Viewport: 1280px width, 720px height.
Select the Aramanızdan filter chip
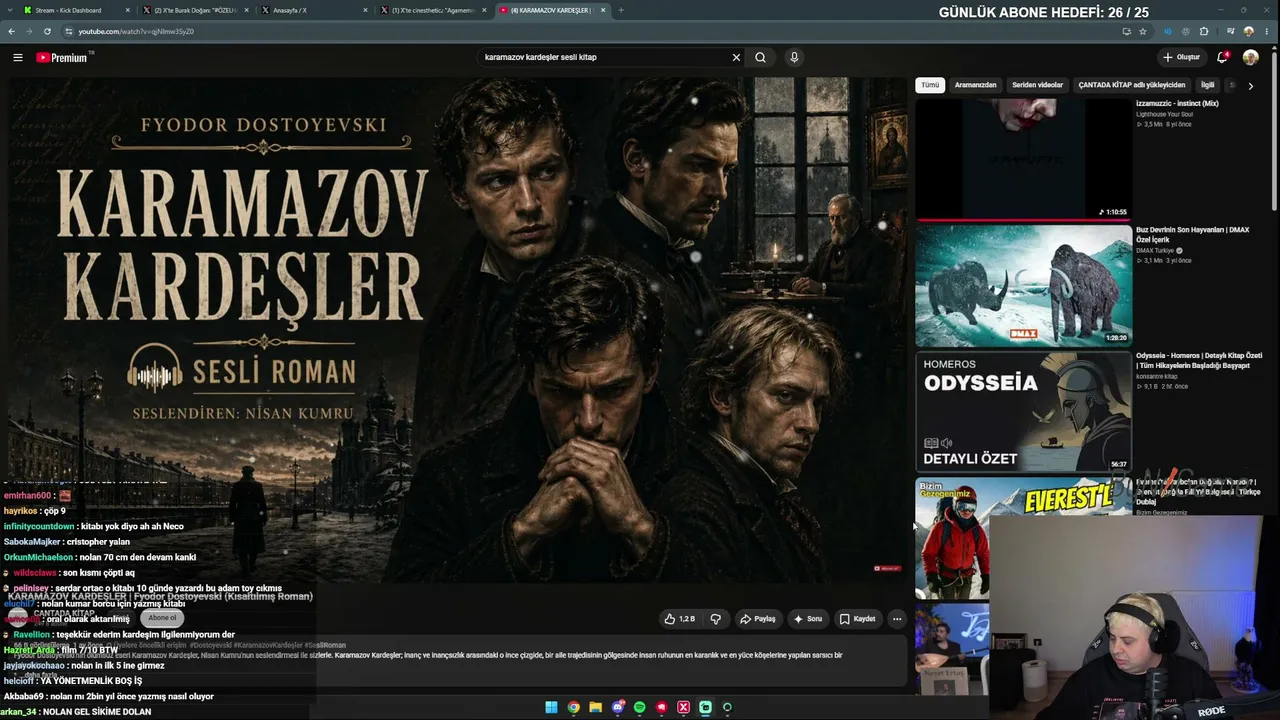coord(975,85)
